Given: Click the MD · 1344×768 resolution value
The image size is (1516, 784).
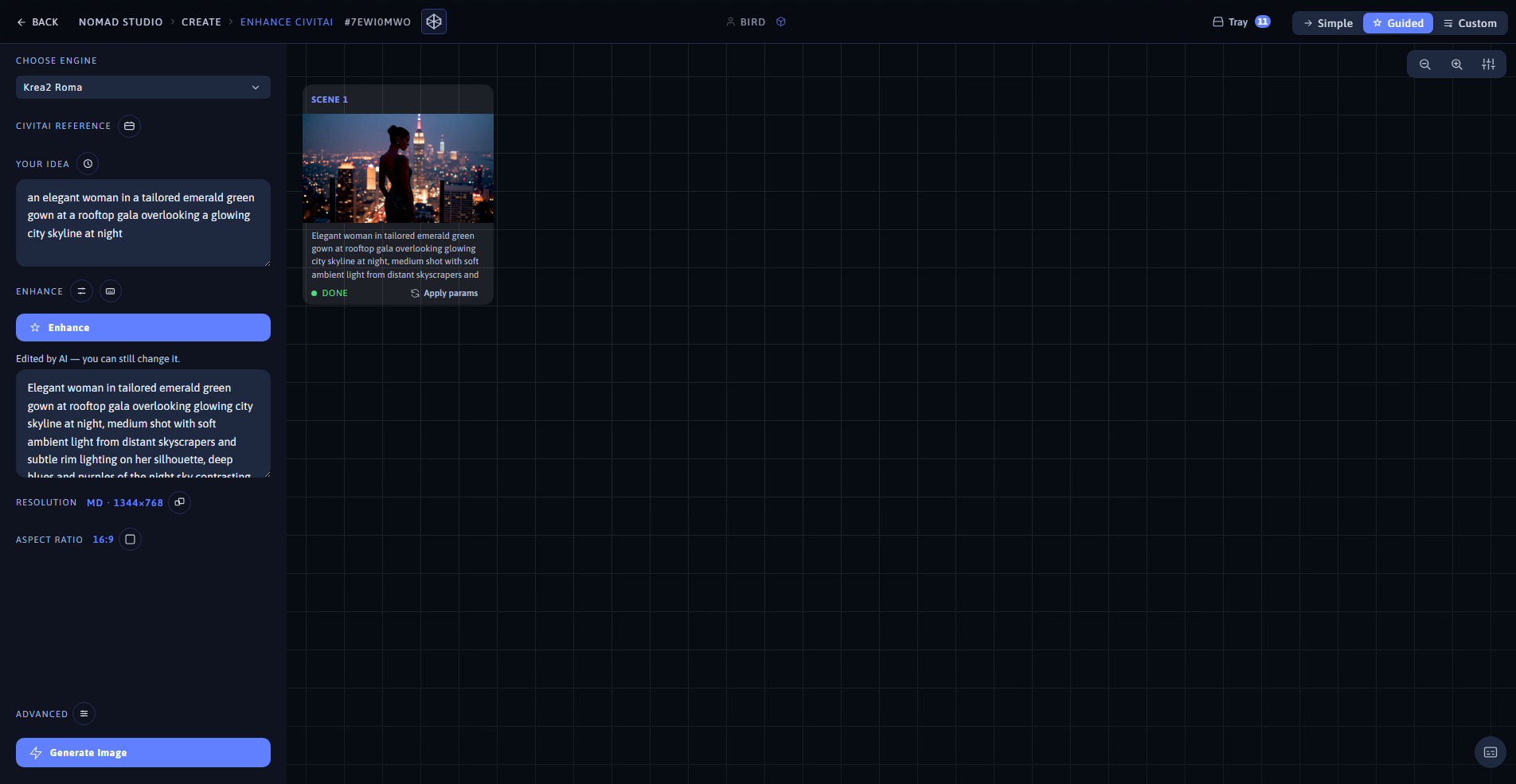Looking at the screenshot, I should [x=125, y=503].
